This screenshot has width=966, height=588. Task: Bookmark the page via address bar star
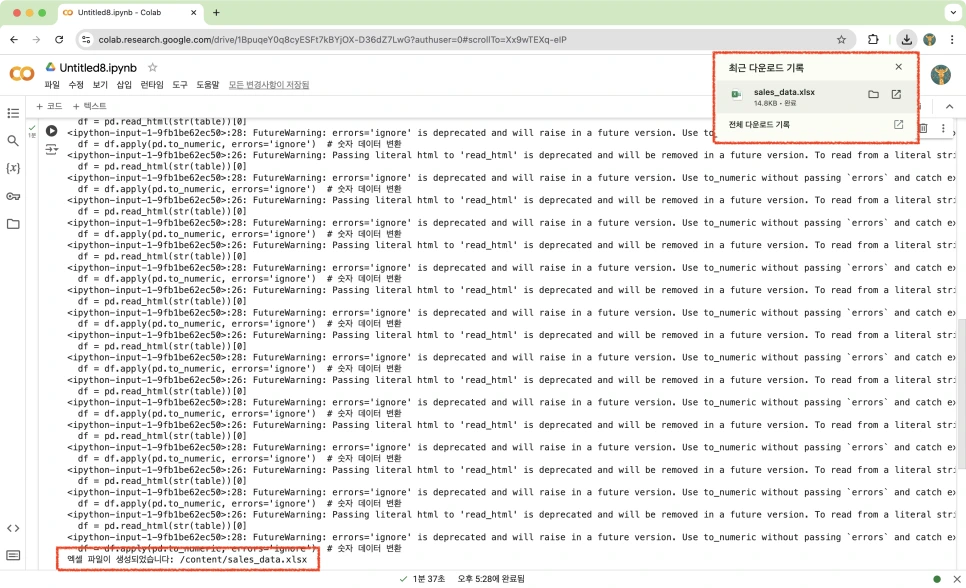click(x=840, y=39)
